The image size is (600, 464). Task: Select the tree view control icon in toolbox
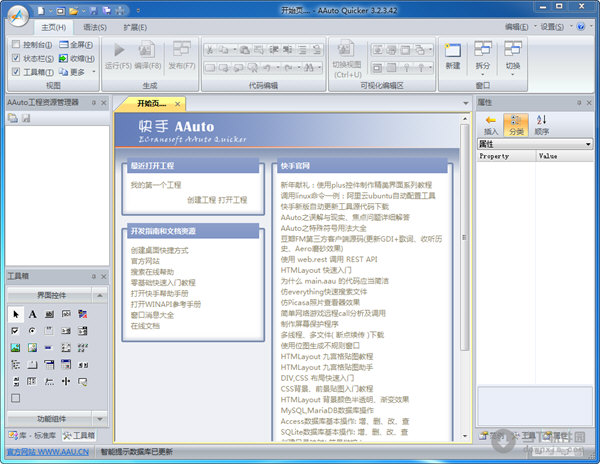[x=15, y=365]
